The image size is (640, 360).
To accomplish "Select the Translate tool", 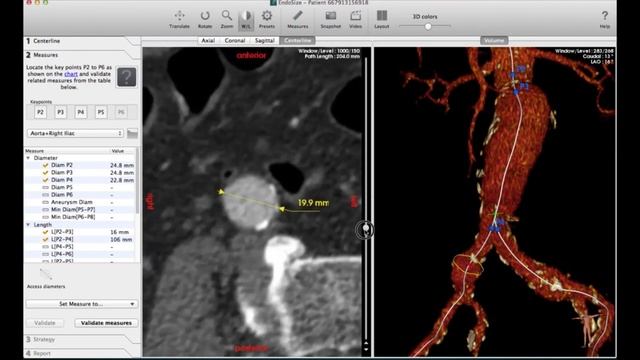I will click(179, 19).
